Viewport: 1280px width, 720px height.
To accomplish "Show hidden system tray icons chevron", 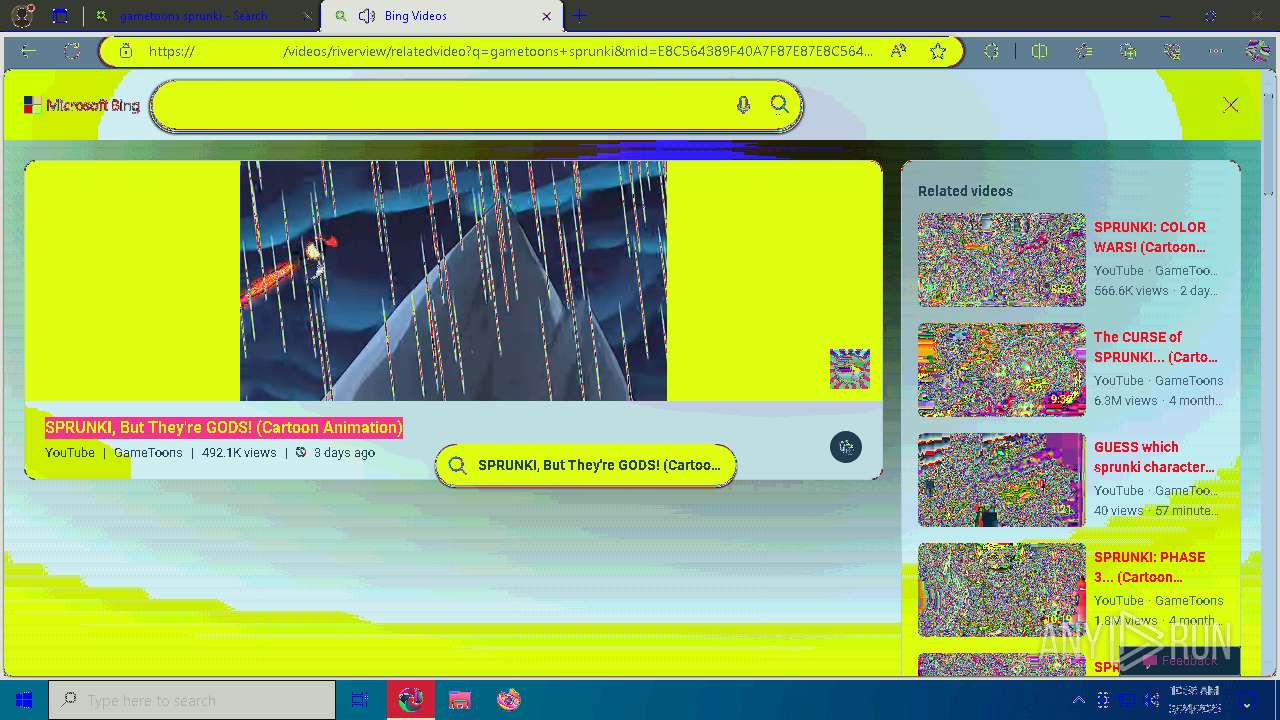I will (1078, 700).
